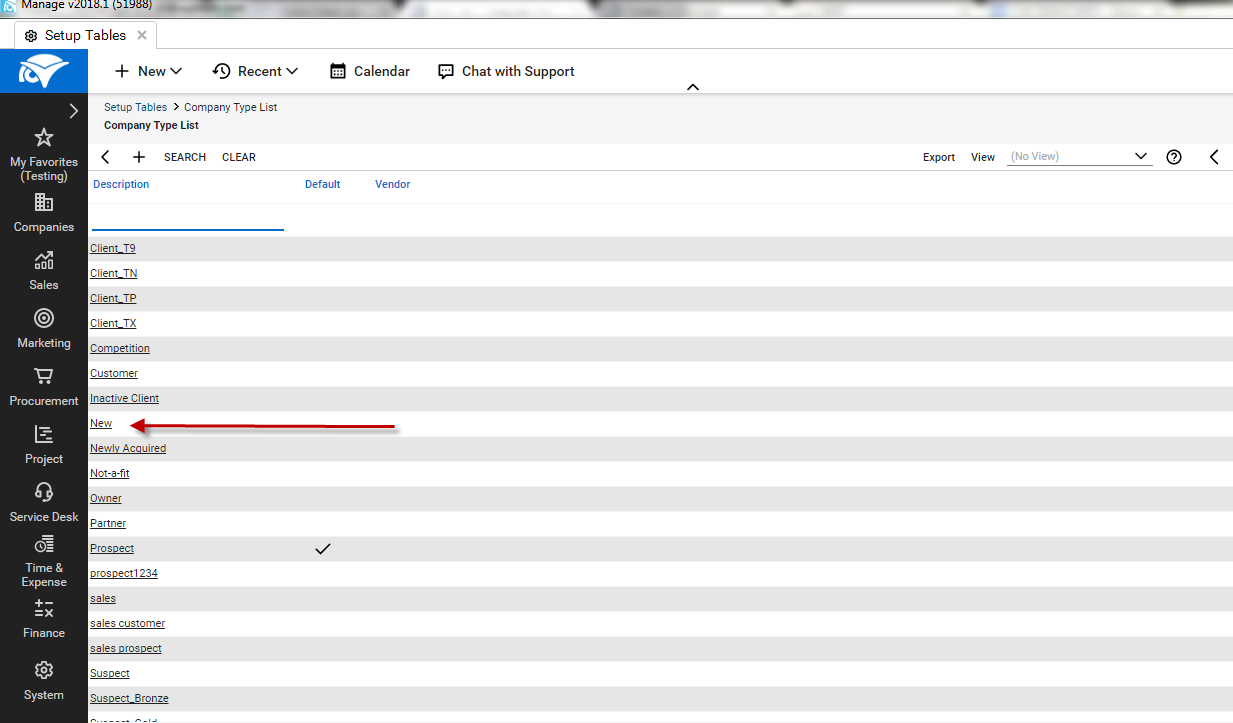The height and width of the screenshot is (723, 1233).
Task: Start Chat with Support
Action: click(506, 71)
